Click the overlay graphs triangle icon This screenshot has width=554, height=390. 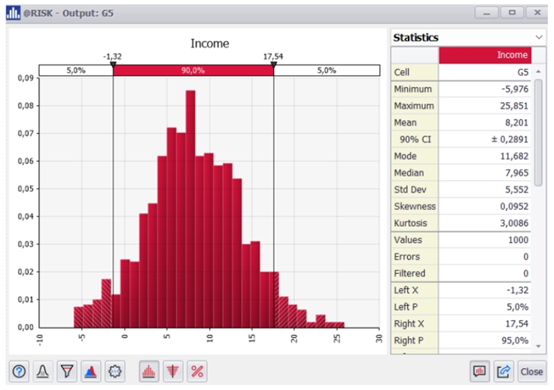pos(91,371)
